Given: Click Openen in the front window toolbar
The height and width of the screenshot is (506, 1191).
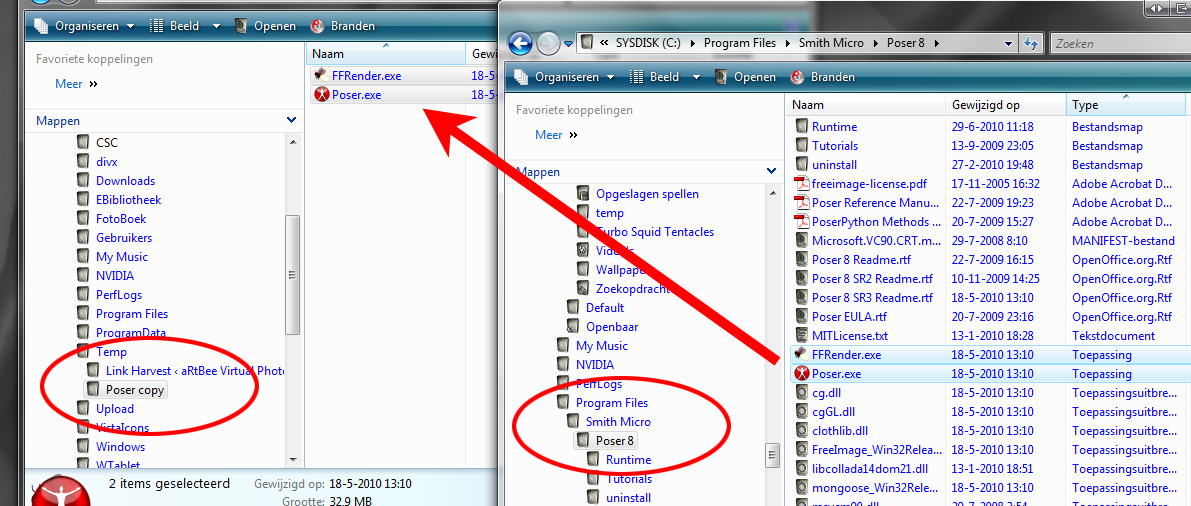Looking at the screenshot, I should click(x=744, y=77).
